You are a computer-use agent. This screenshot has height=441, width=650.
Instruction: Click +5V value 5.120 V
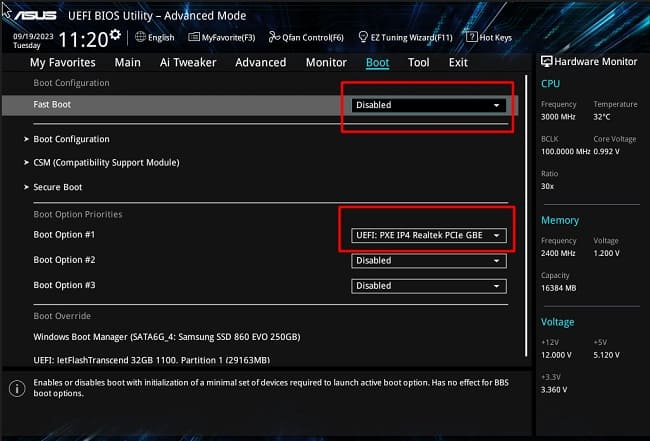pyautogui.click(x=606, y=355)
